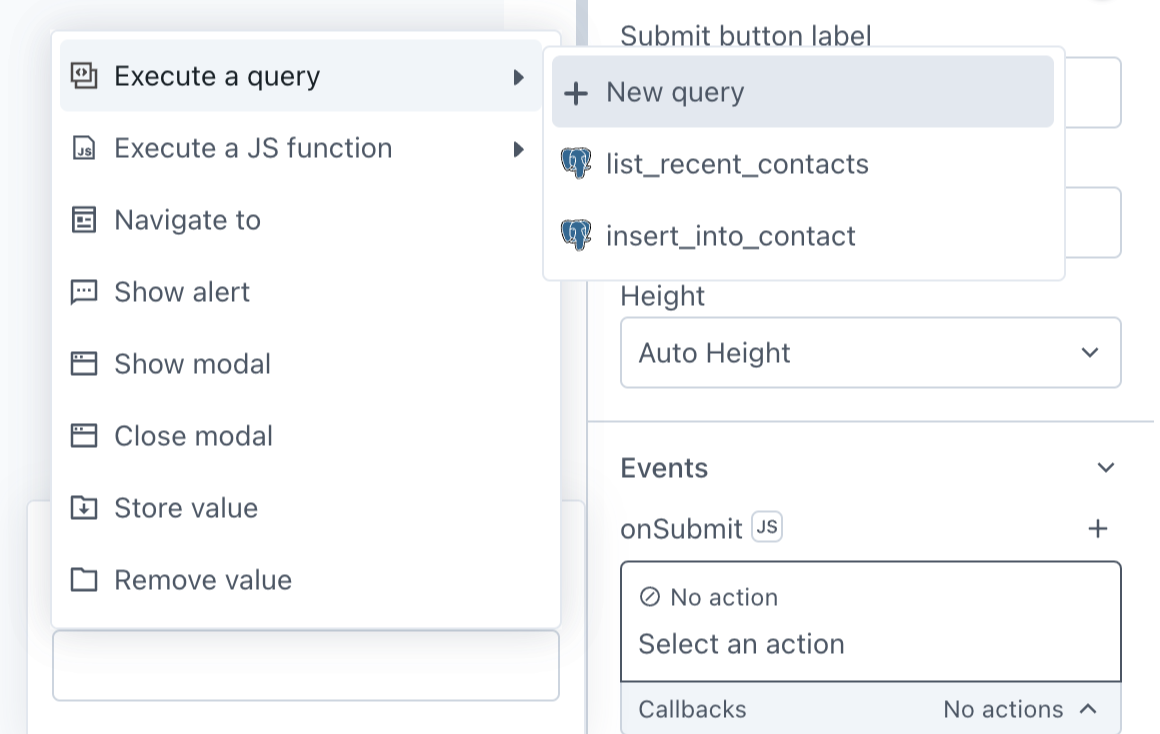
Task: Click the empty input field below Remove value
Action: (x=305, y=665)
